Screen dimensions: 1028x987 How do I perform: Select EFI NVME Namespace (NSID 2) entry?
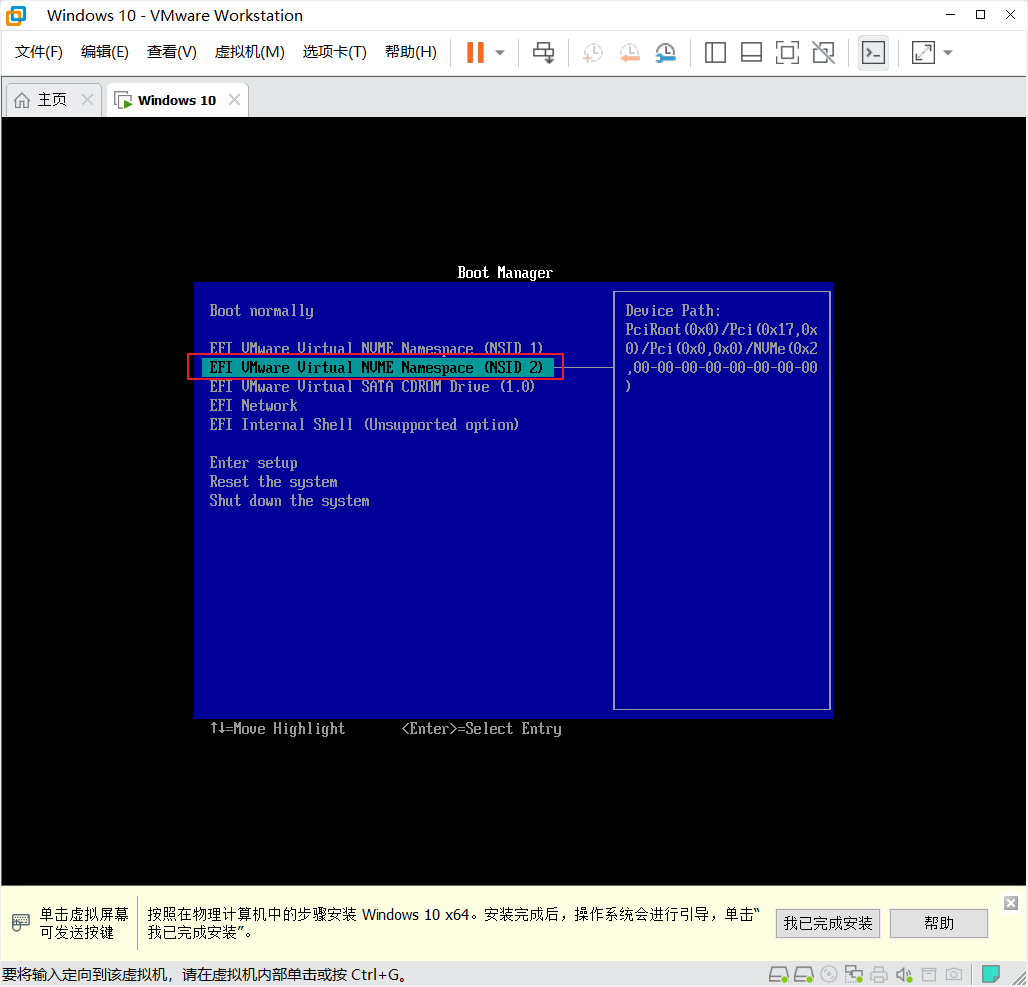pos(376,367)
